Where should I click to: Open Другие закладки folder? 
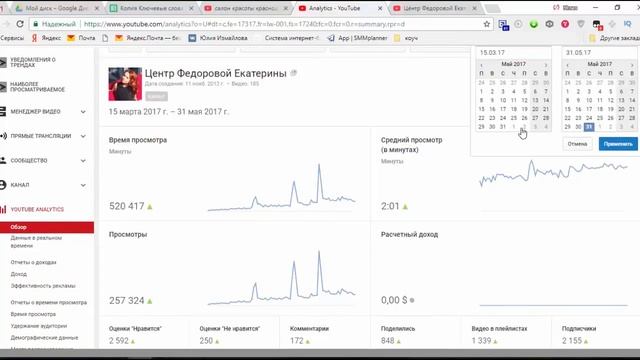[614, 38]
